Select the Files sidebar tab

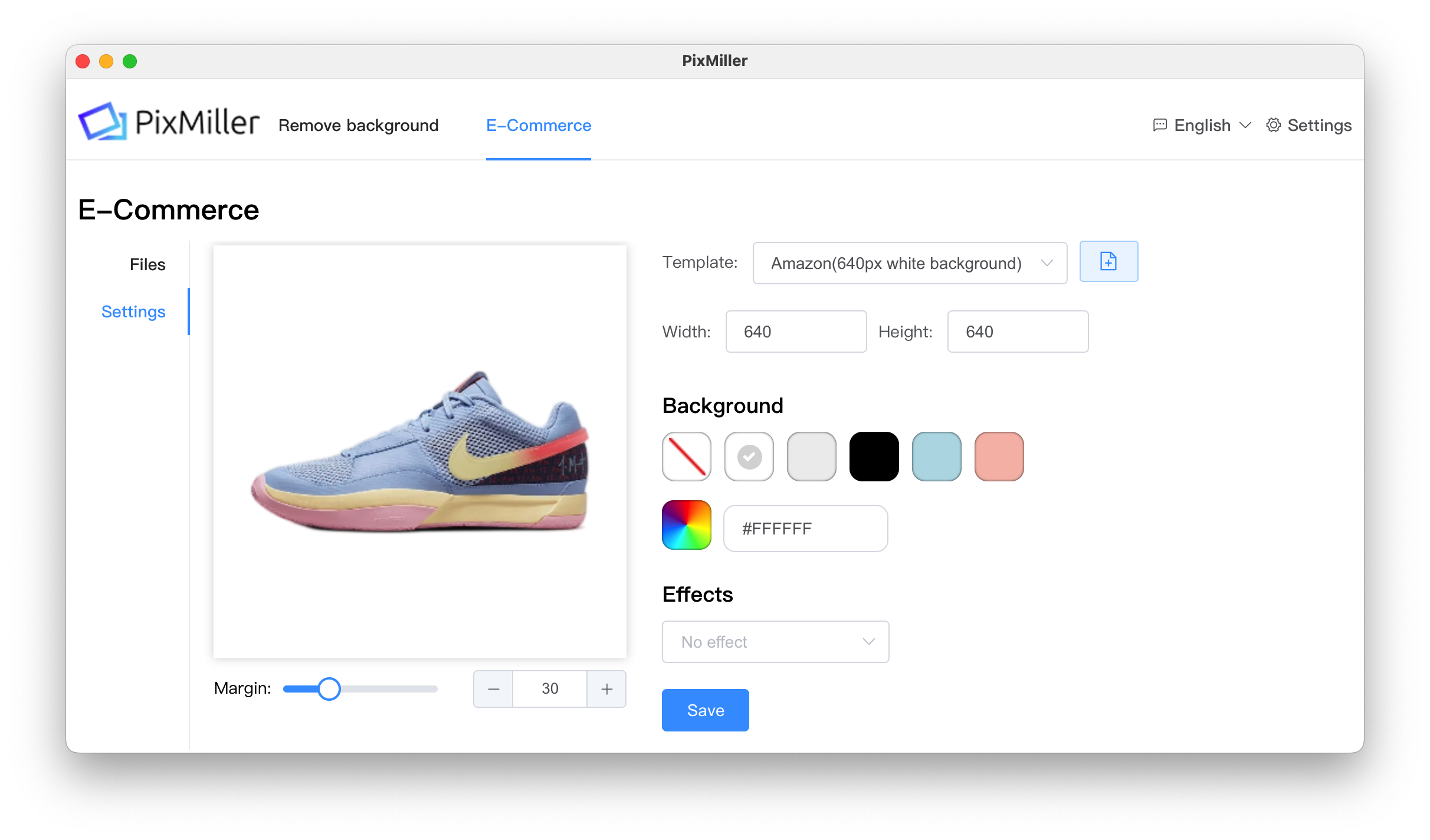(147, 264)
